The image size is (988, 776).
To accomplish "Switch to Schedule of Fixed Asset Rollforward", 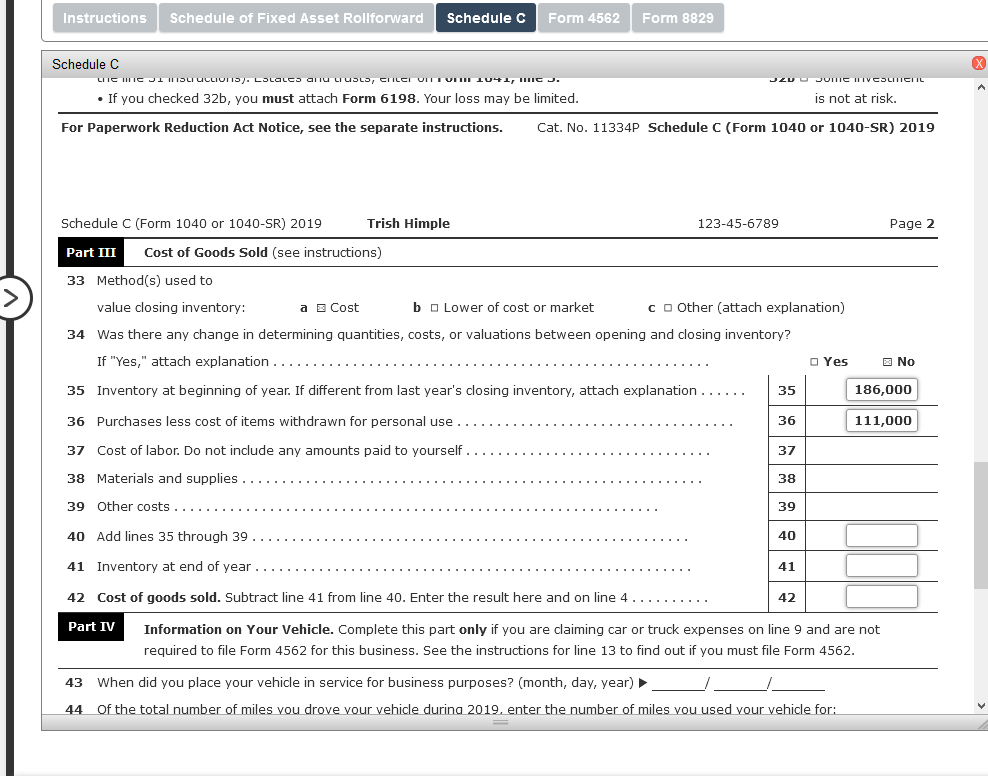I will 296,17.
